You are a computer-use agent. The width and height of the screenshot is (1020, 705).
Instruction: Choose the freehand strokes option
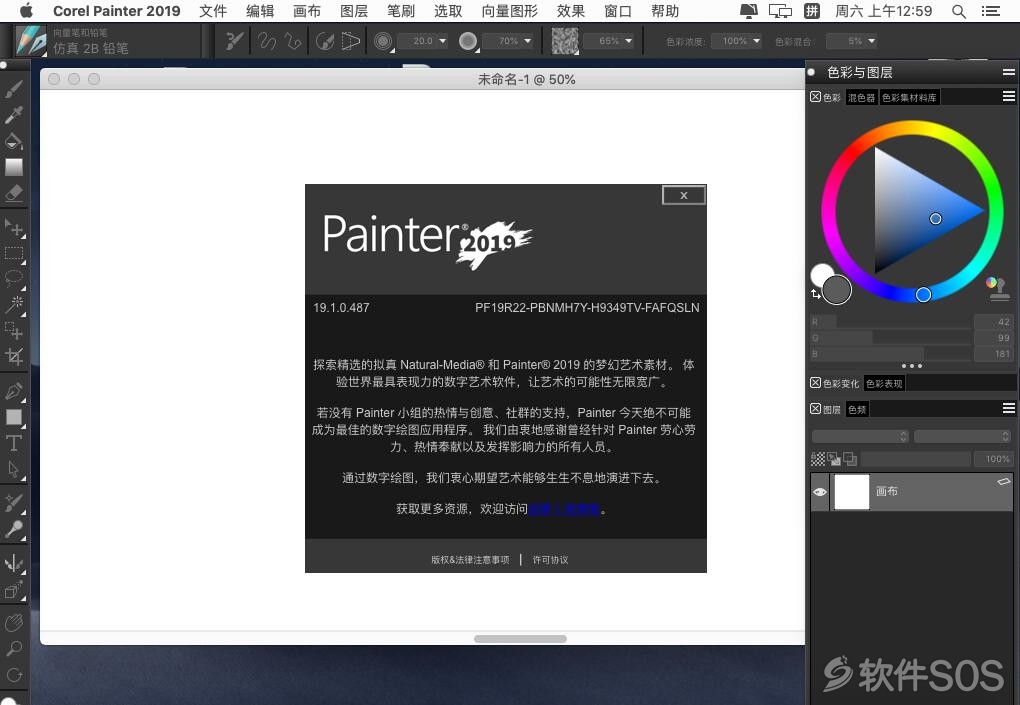pos(267,41)
